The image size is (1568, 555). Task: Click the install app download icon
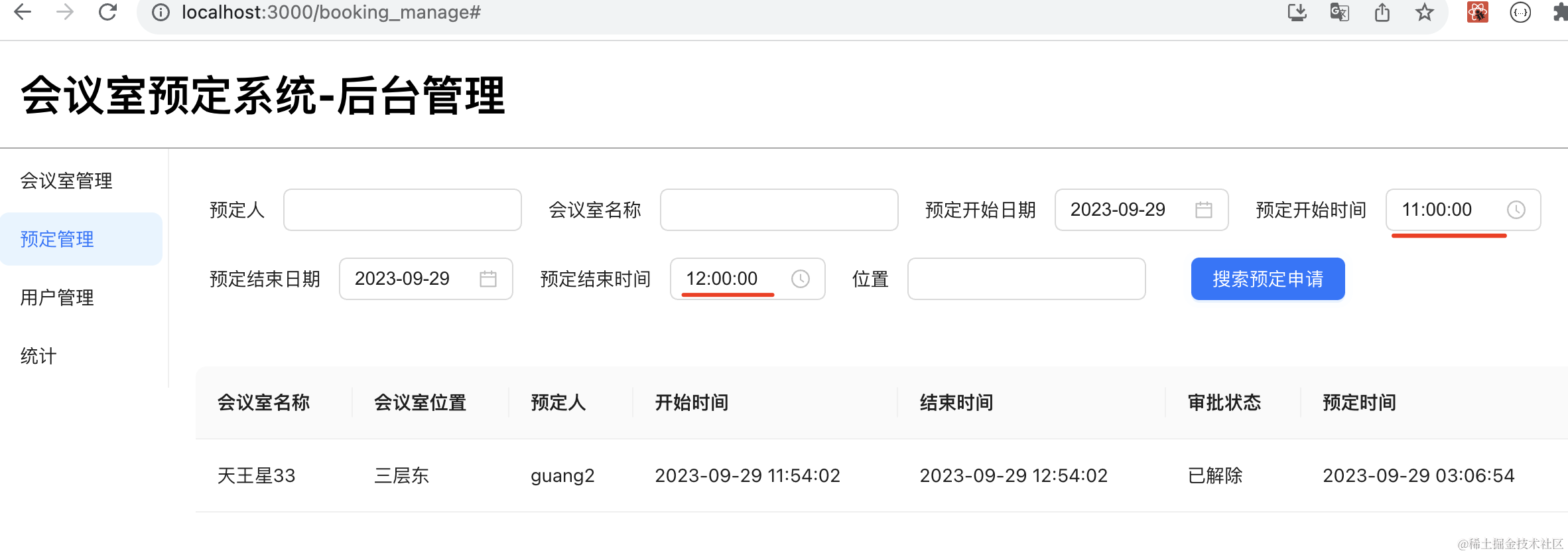coord(1297,13)
